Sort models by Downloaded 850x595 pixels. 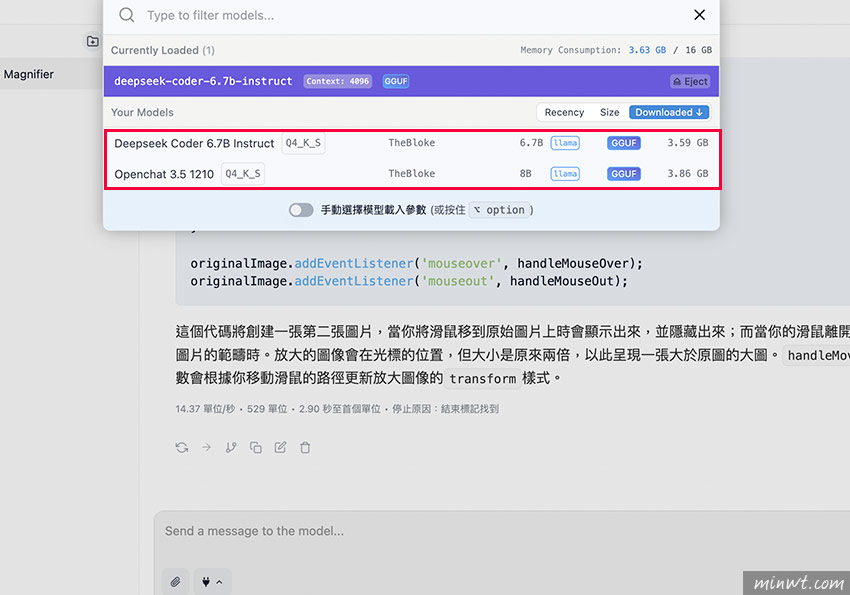click(669, 112)
